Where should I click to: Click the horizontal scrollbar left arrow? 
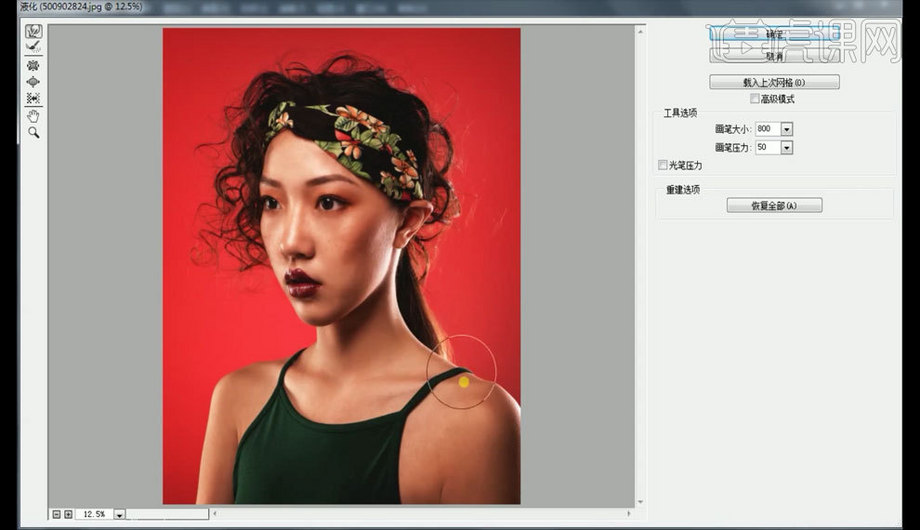coord(215,514)
